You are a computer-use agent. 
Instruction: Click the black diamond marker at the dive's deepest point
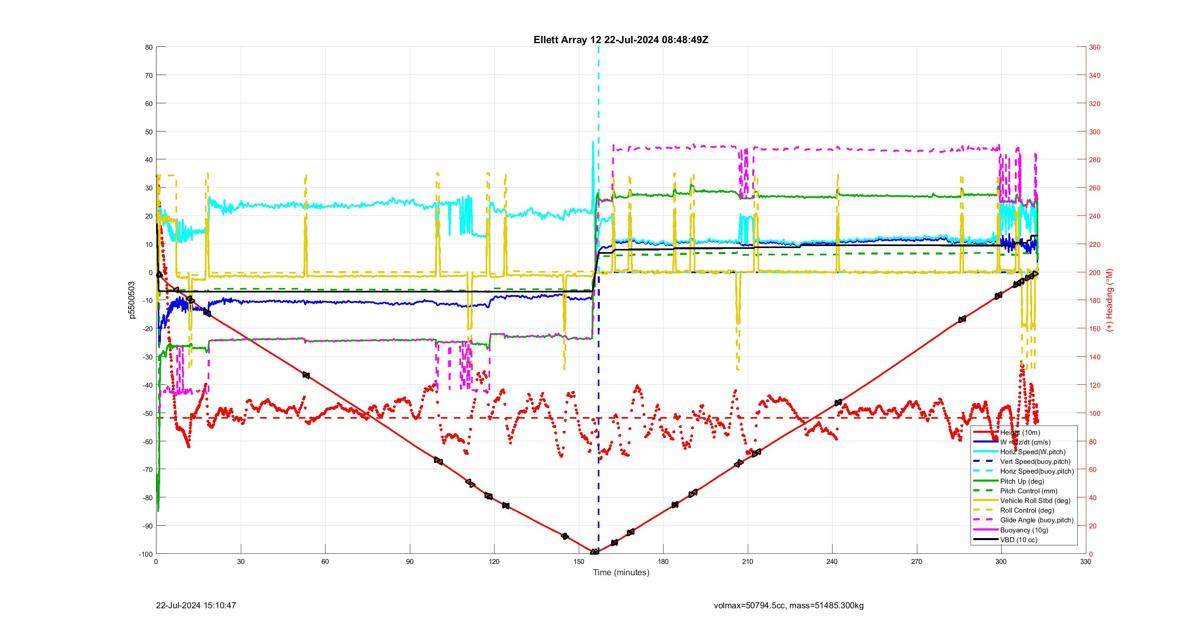coord(595,552)
